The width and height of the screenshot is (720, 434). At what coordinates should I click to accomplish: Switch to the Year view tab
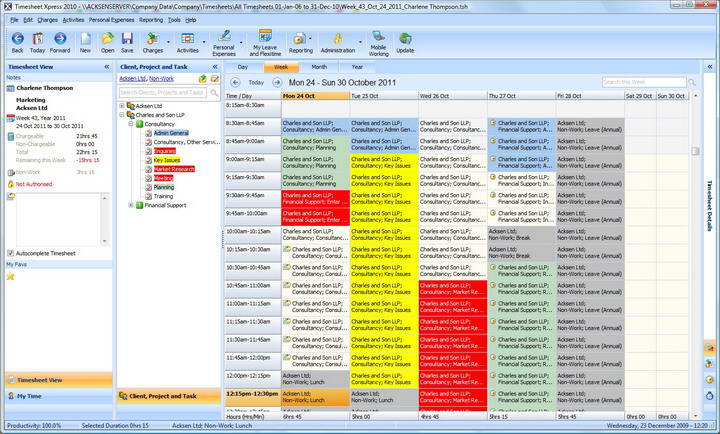coord(357,67)
